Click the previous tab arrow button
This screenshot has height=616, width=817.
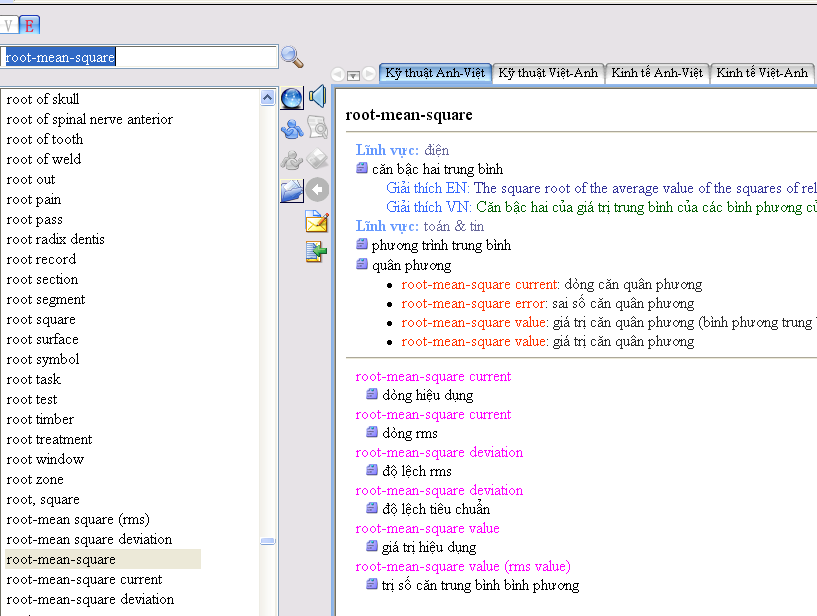(337, 75)
